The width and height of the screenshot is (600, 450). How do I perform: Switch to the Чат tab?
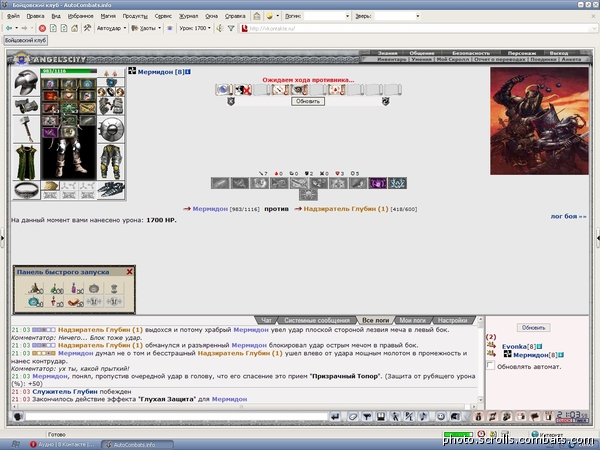(x=266, y=320)
